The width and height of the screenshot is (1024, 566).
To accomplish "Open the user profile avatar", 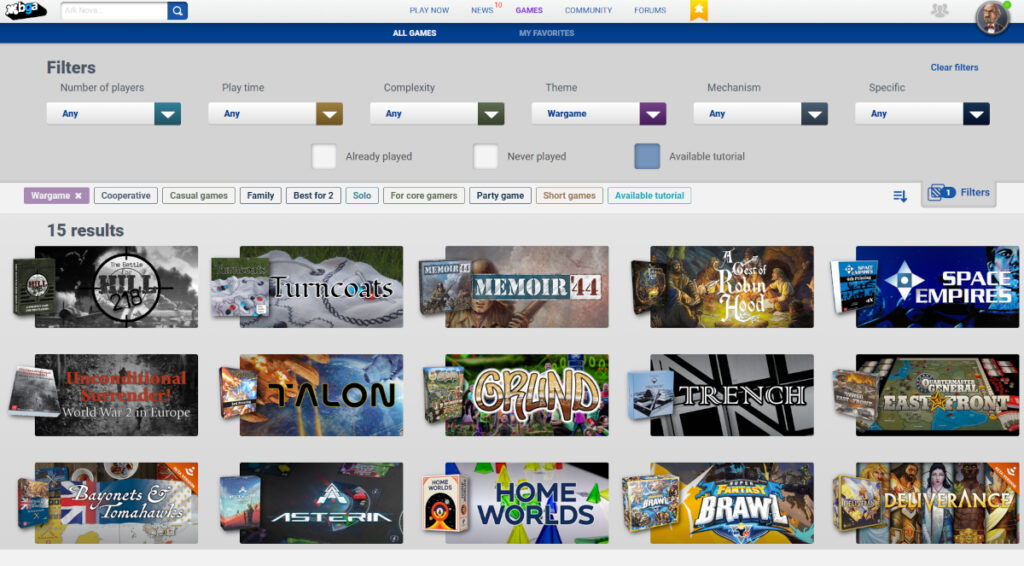I will (x=992, y=17).
